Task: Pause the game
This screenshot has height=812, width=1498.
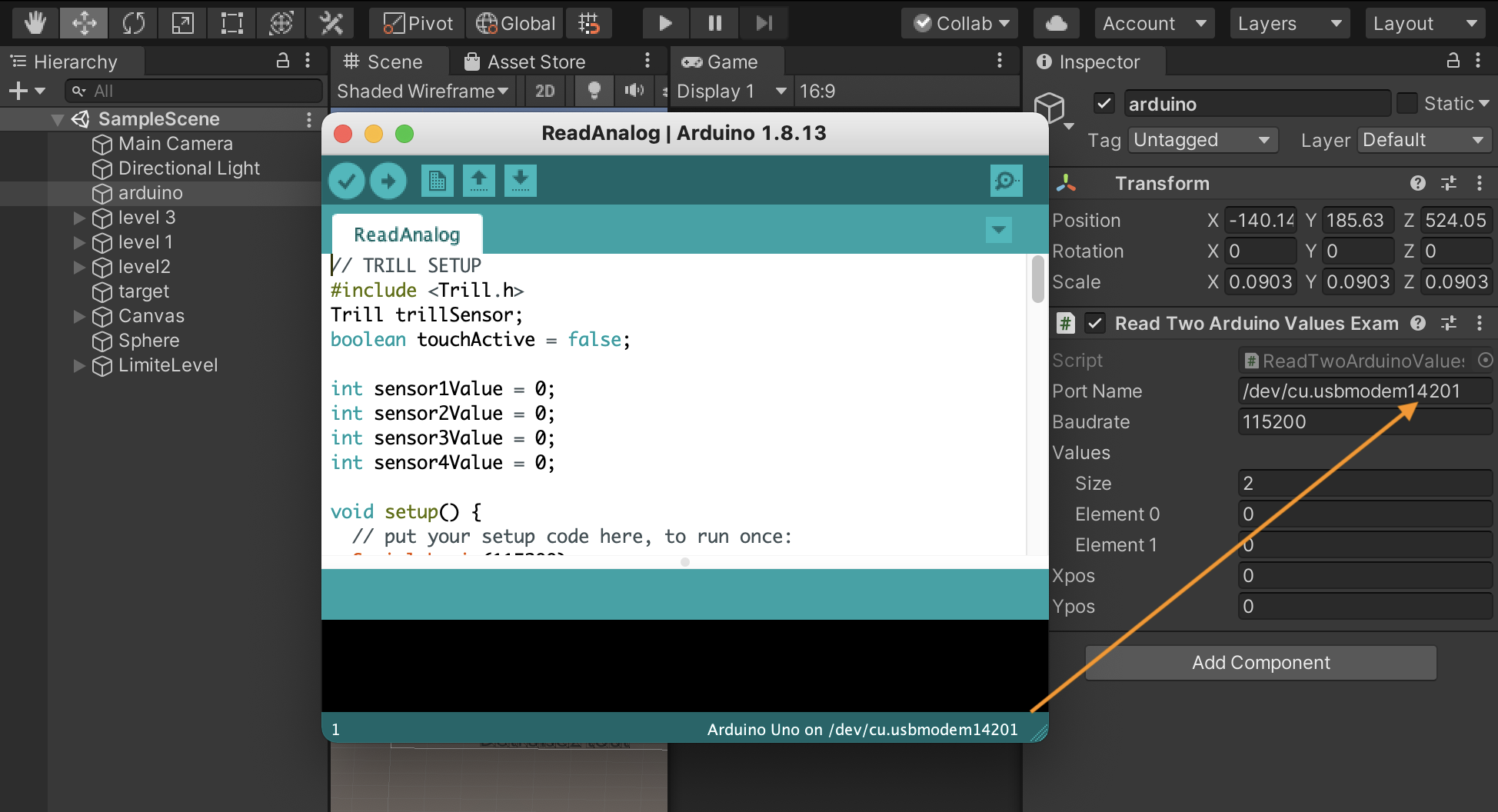Action: click(715, 23)
